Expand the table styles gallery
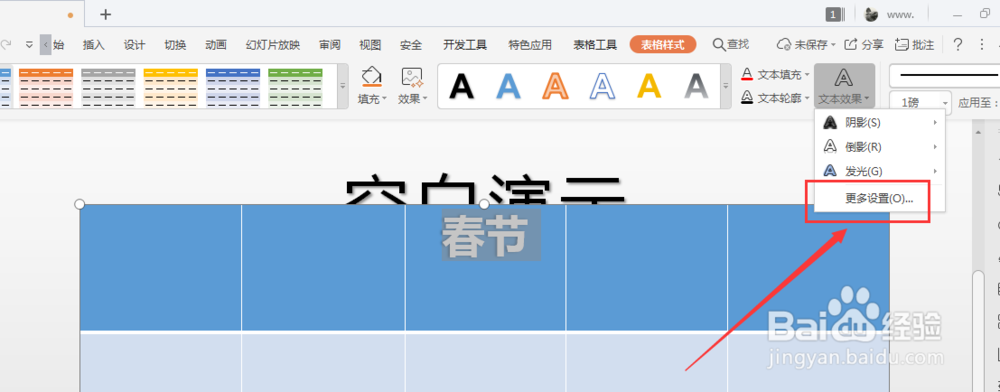This screenshot has width=1000, height=392. coord(342,86)
